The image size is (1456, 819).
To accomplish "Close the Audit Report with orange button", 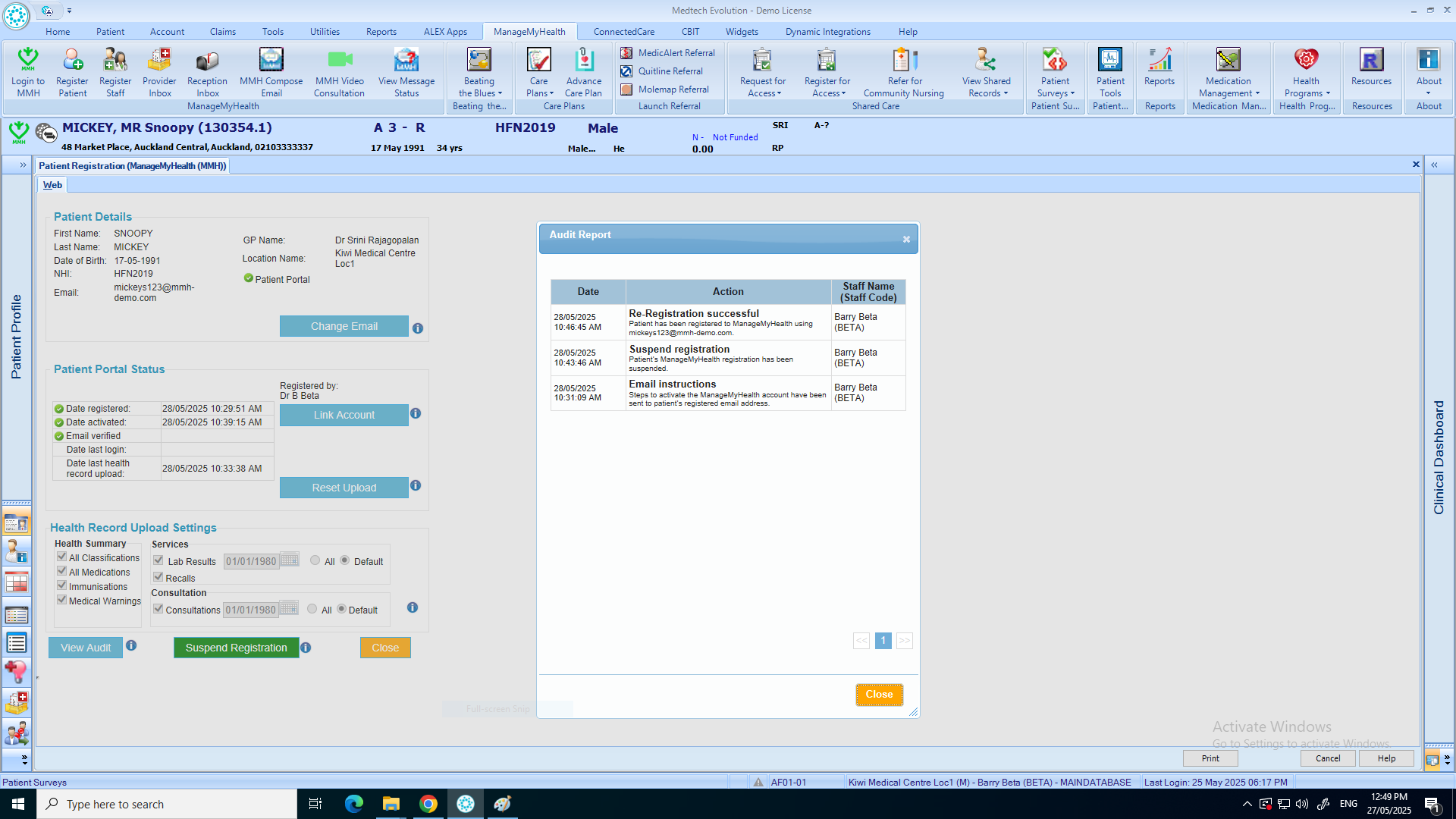I will 879,694.
